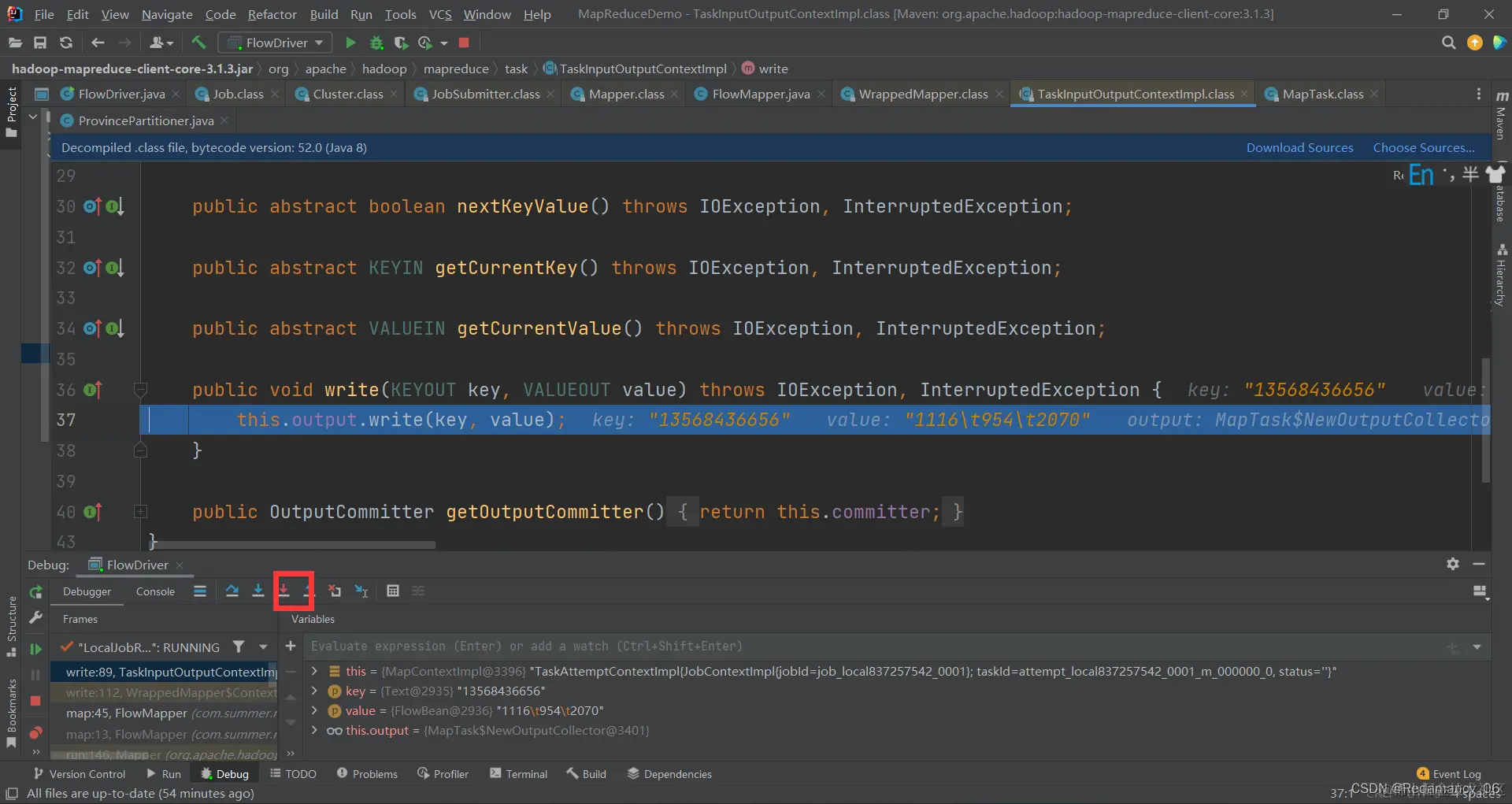1512x804 pixels.
Task: Rerun FlowDriver in the Debug panel
Action: point(35,592)
